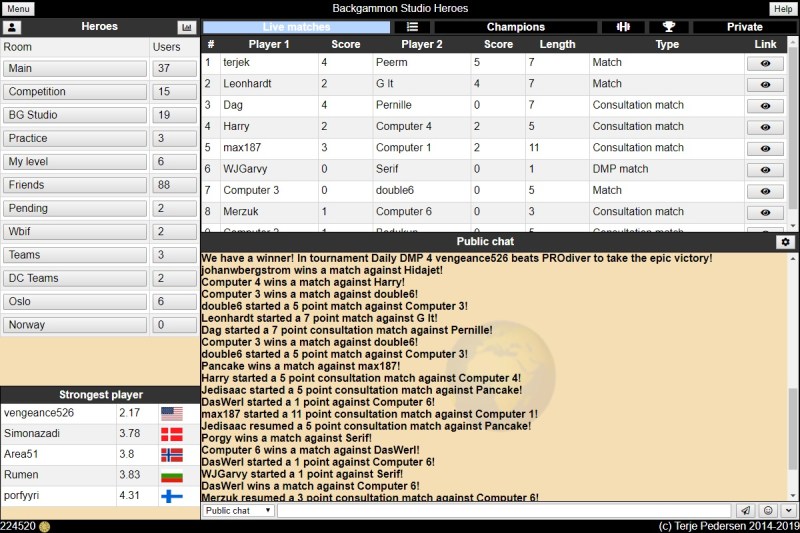Watch max187 vs Computer 1 via eye icon
The width and height of the screenshot is (800, 533).
pyautogui.click(x=765, y=148)
